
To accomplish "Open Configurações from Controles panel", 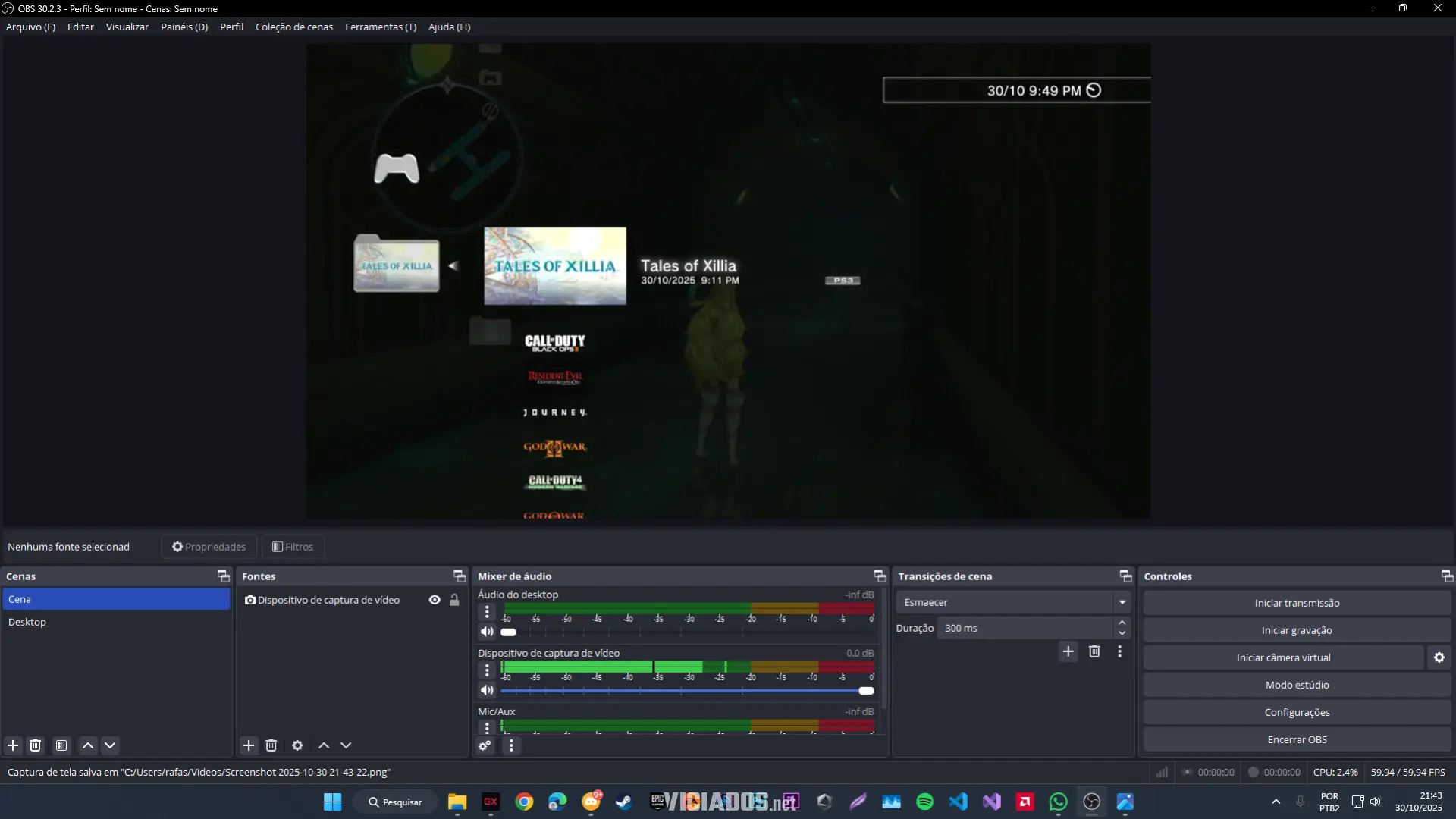I will click(x=1296, y=712).
